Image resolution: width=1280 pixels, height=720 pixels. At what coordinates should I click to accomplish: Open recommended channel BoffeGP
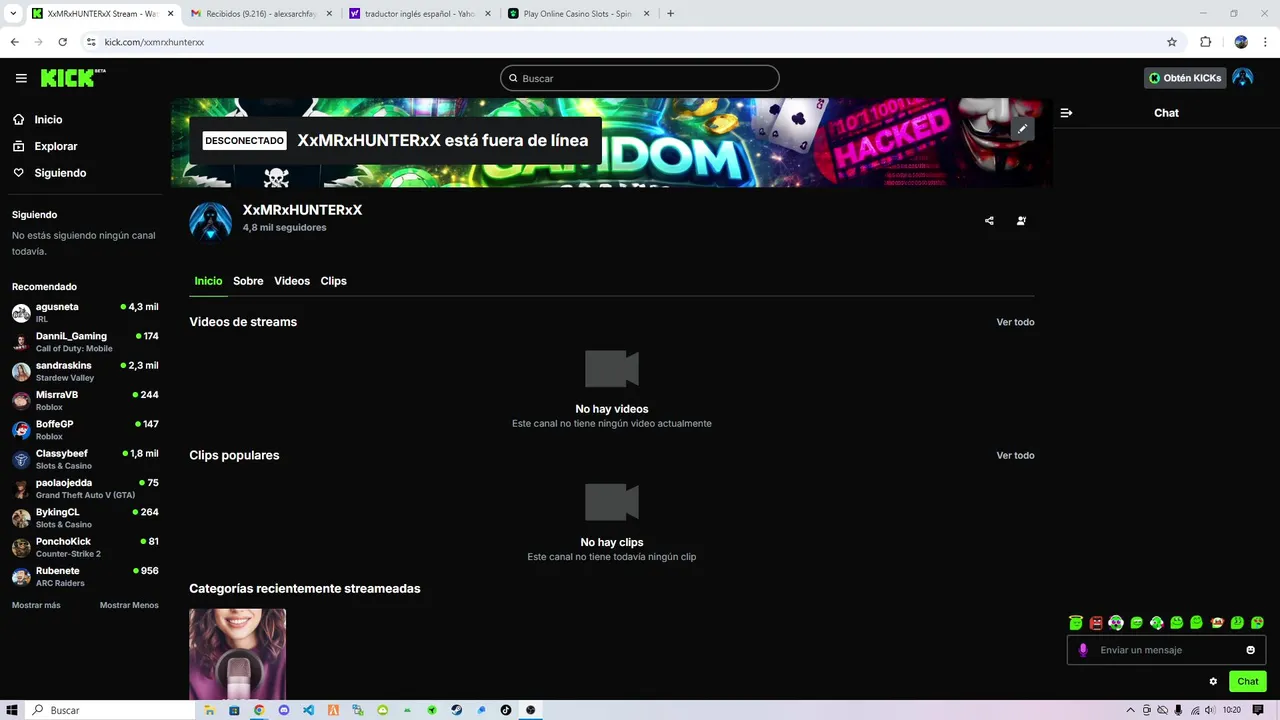(x=85, y=430)
